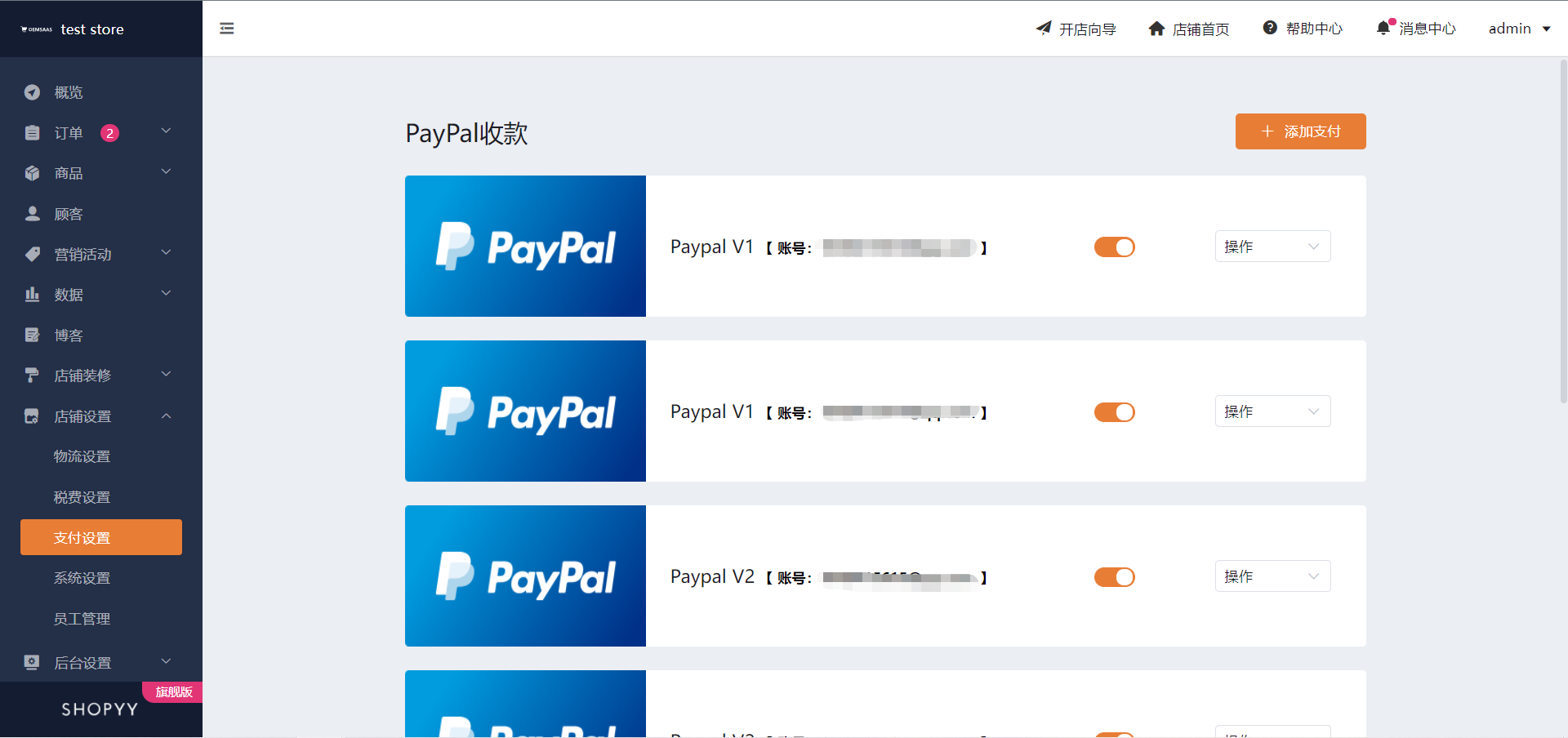Open the admin account dropdown
This screenshot has width=1568, height=738.
coord(1519,29)
